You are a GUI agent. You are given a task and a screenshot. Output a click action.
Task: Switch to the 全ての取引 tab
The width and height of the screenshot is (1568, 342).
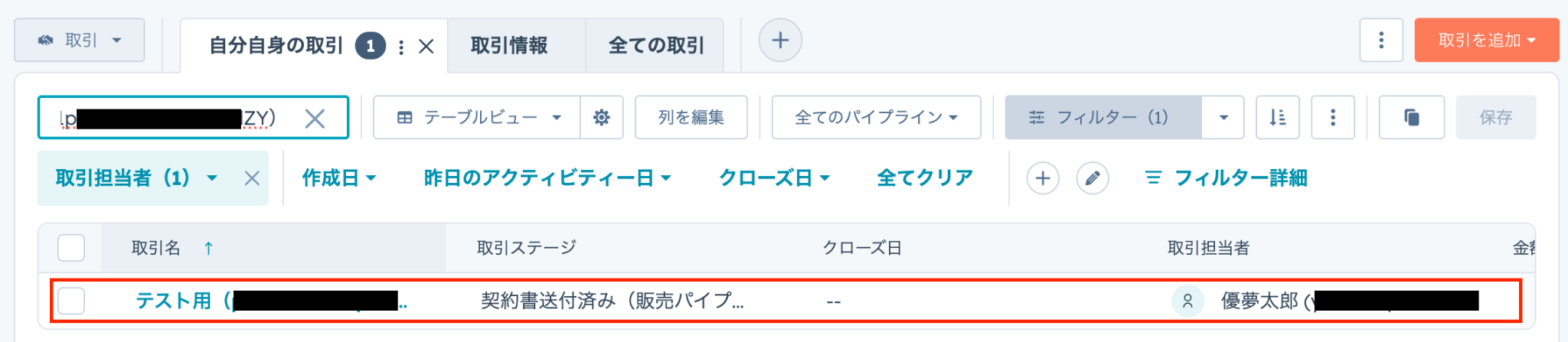[655, 46]
